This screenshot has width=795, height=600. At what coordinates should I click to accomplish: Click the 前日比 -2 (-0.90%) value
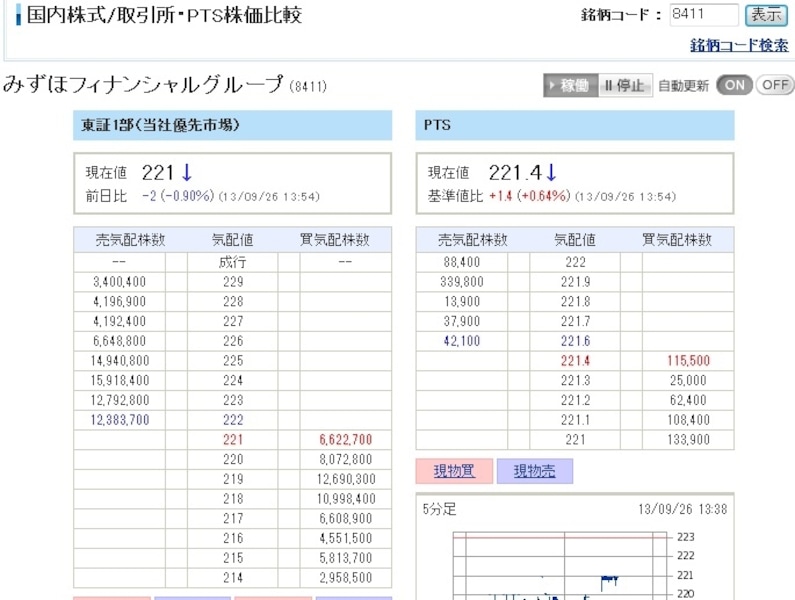pos(178,196)
